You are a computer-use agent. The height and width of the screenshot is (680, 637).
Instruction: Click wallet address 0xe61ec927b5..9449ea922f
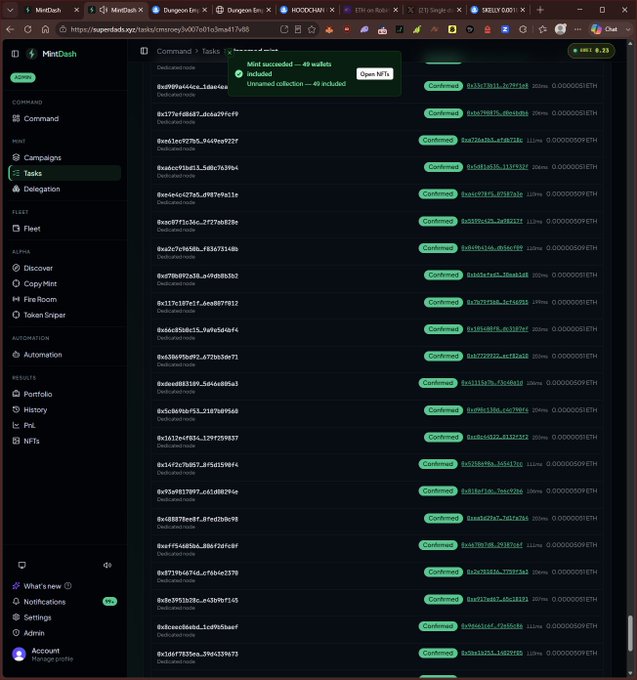coord(197,141)
